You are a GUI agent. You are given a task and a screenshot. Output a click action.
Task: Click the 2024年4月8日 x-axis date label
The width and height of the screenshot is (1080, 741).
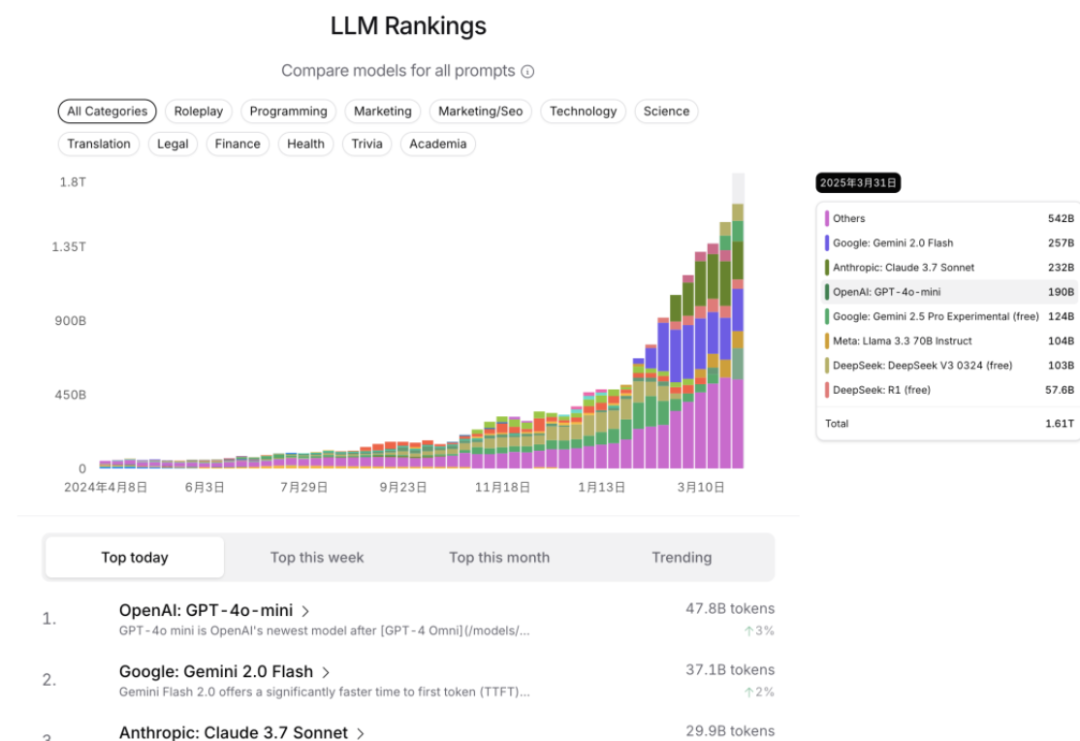[105, 488]
